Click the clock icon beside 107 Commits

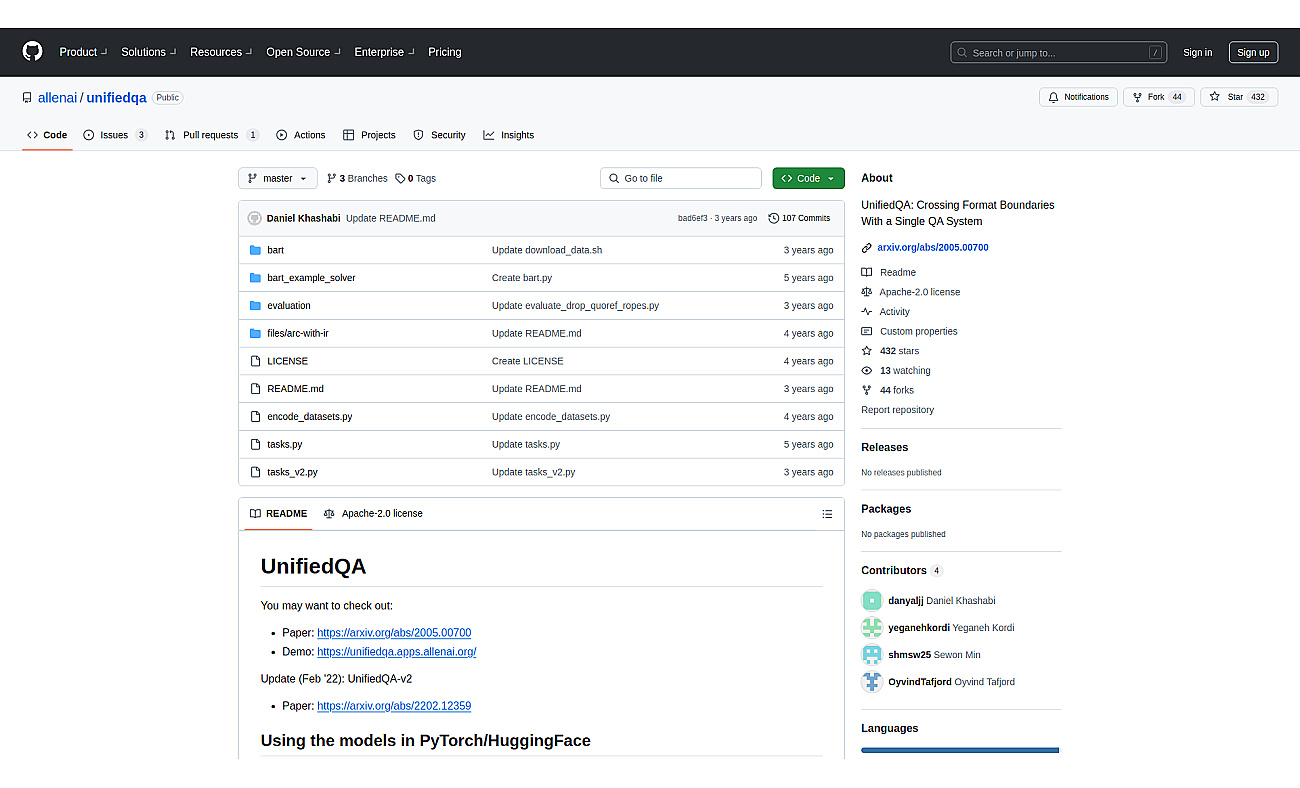[x=774, y=218]
